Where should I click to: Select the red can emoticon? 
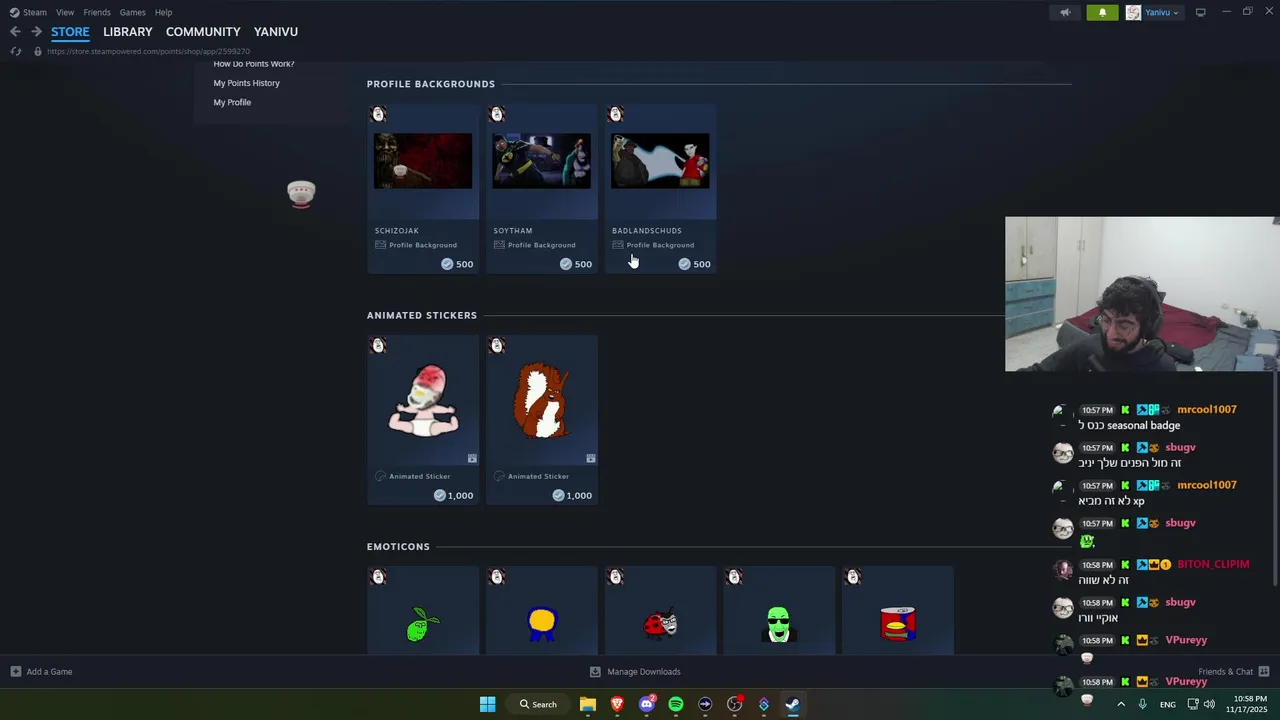coord(898,624)
